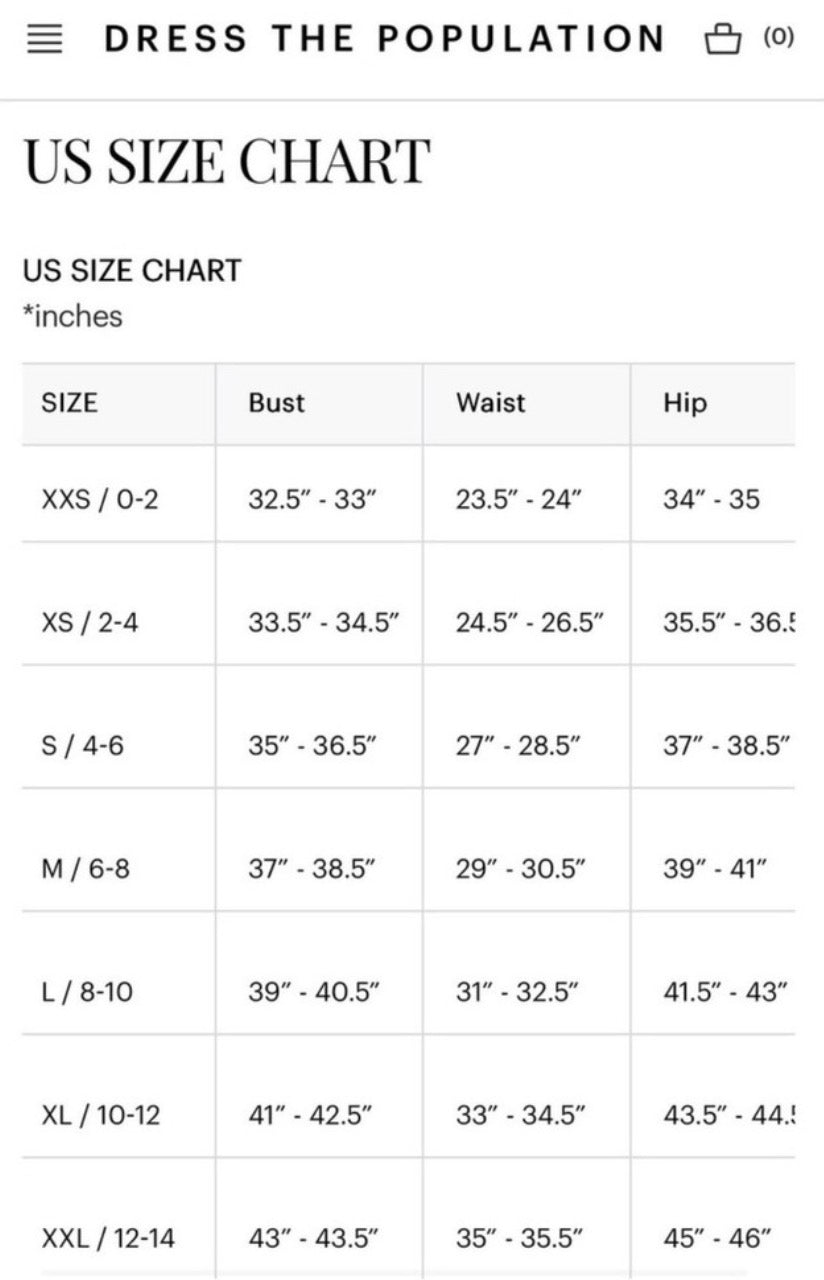
Task: Open the shopping bag cart icon
Action: coord(723,40)
